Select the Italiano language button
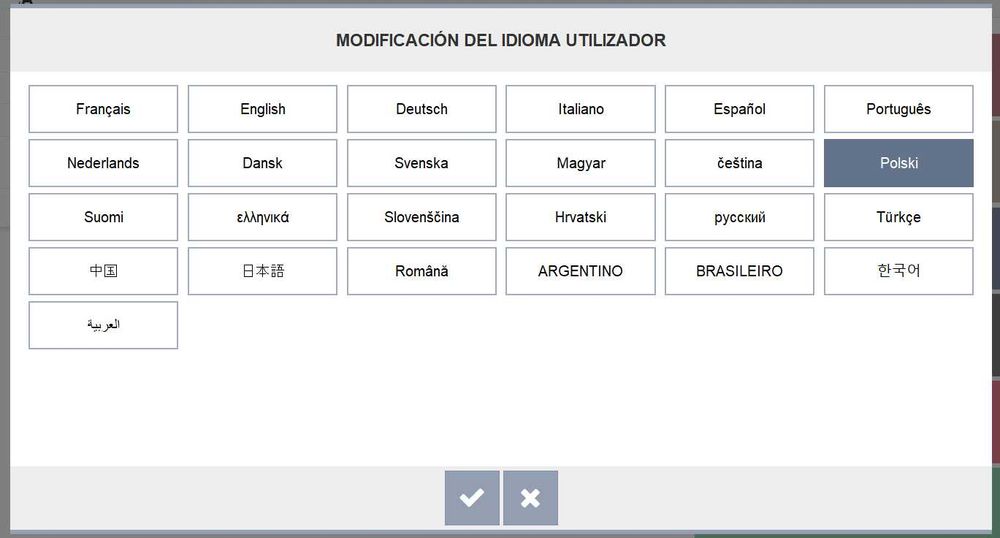This screenshot has height=538, width=1000. [x=580, y=109]
